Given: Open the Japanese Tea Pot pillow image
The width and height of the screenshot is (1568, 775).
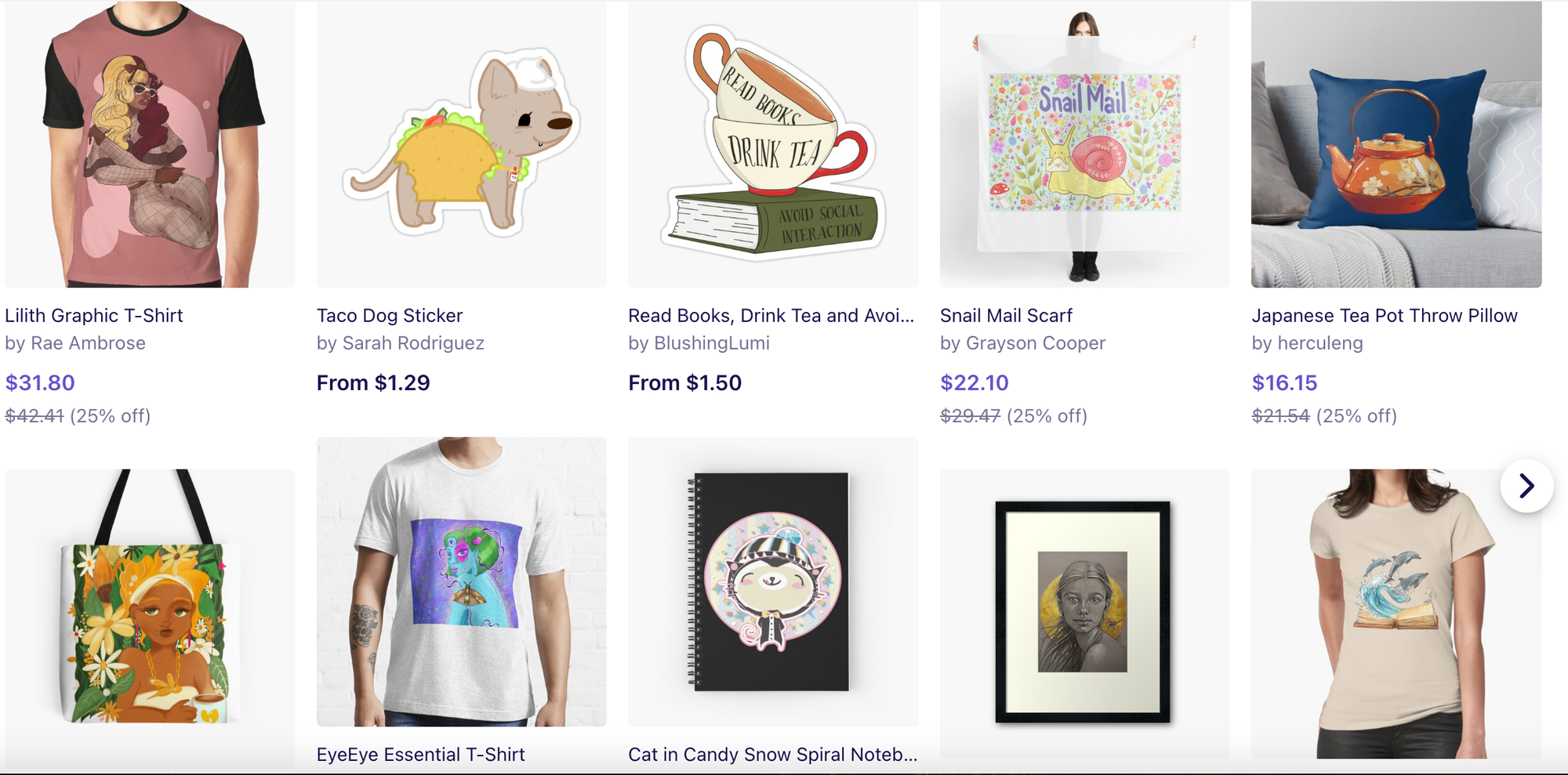Looking at the screenshot, I should click(1396, 144).
